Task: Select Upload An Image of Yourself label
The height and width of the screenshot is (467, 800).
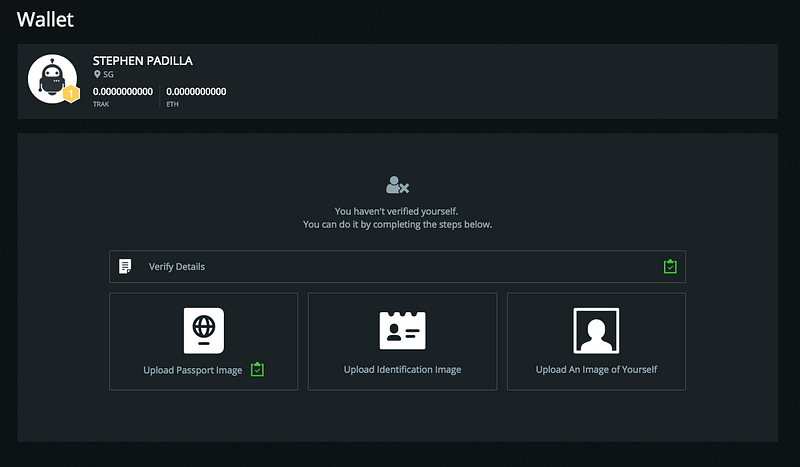Action: tap(596, 370)
